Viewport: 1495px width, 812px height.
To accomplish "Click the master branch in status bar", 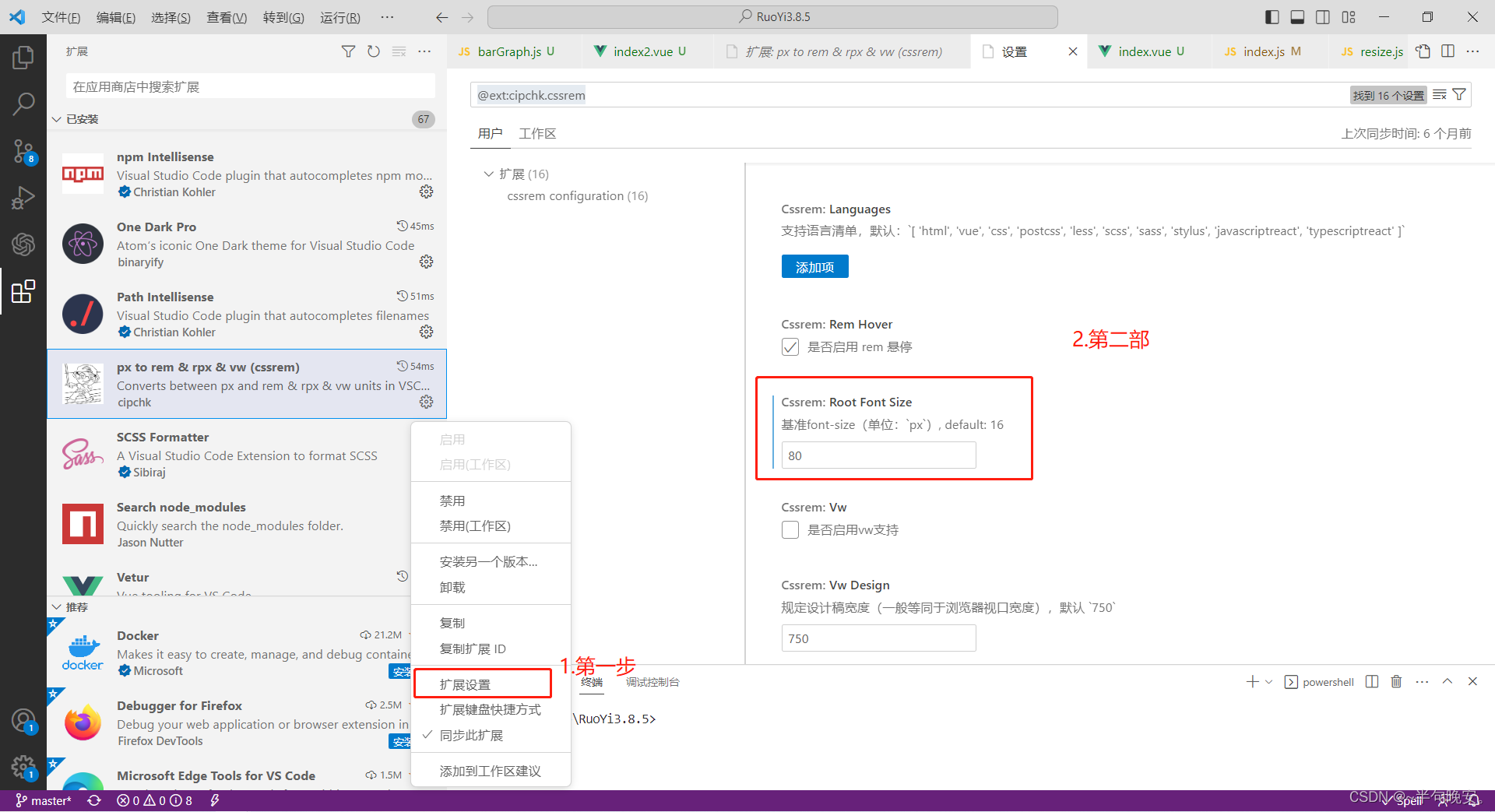I will 44,801.
